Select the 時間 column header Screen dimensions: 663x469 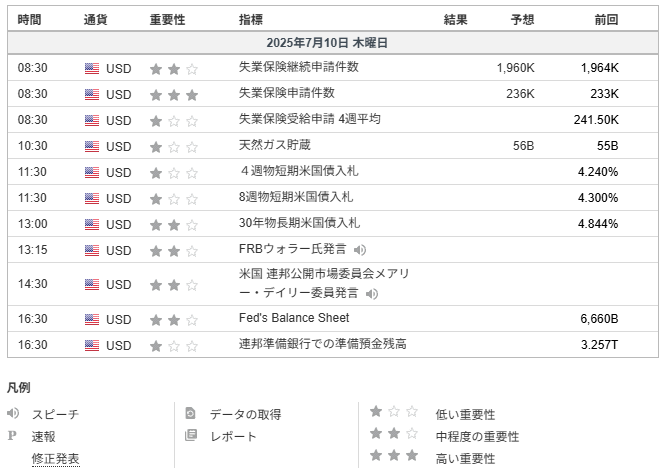[30, 19]
